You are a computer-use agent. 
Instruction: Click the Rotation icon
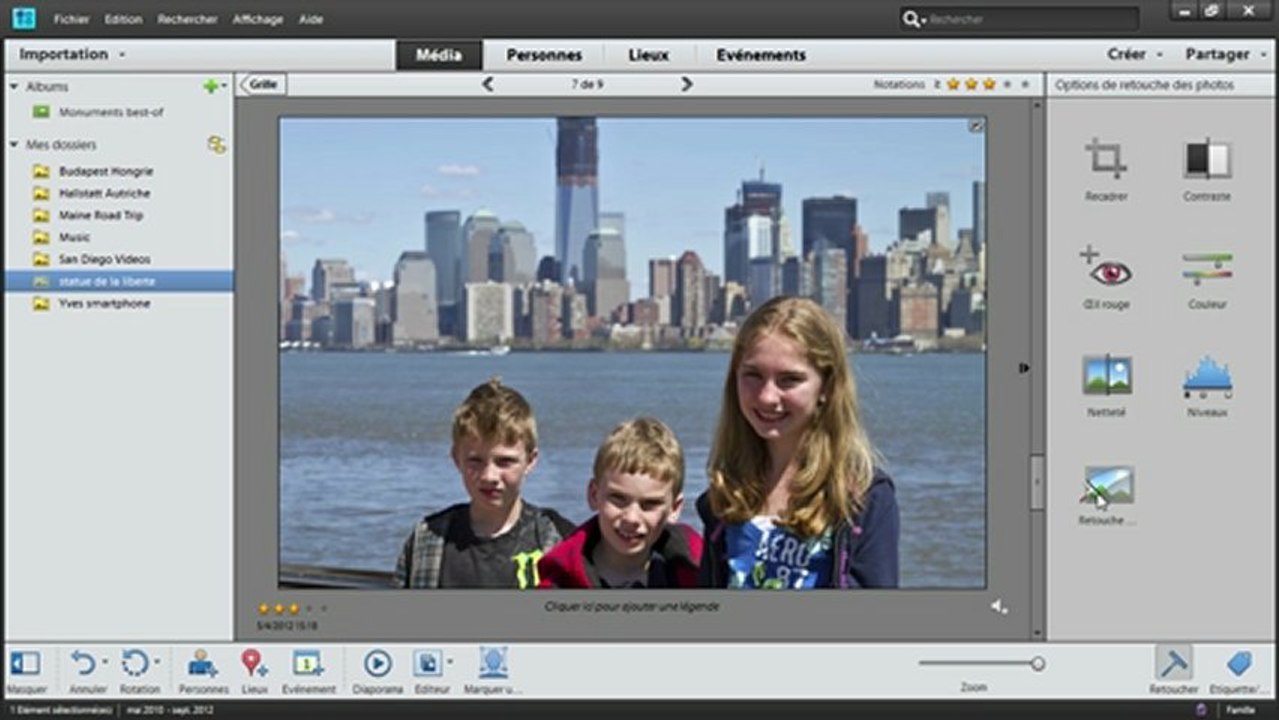(x=134, y=663)
